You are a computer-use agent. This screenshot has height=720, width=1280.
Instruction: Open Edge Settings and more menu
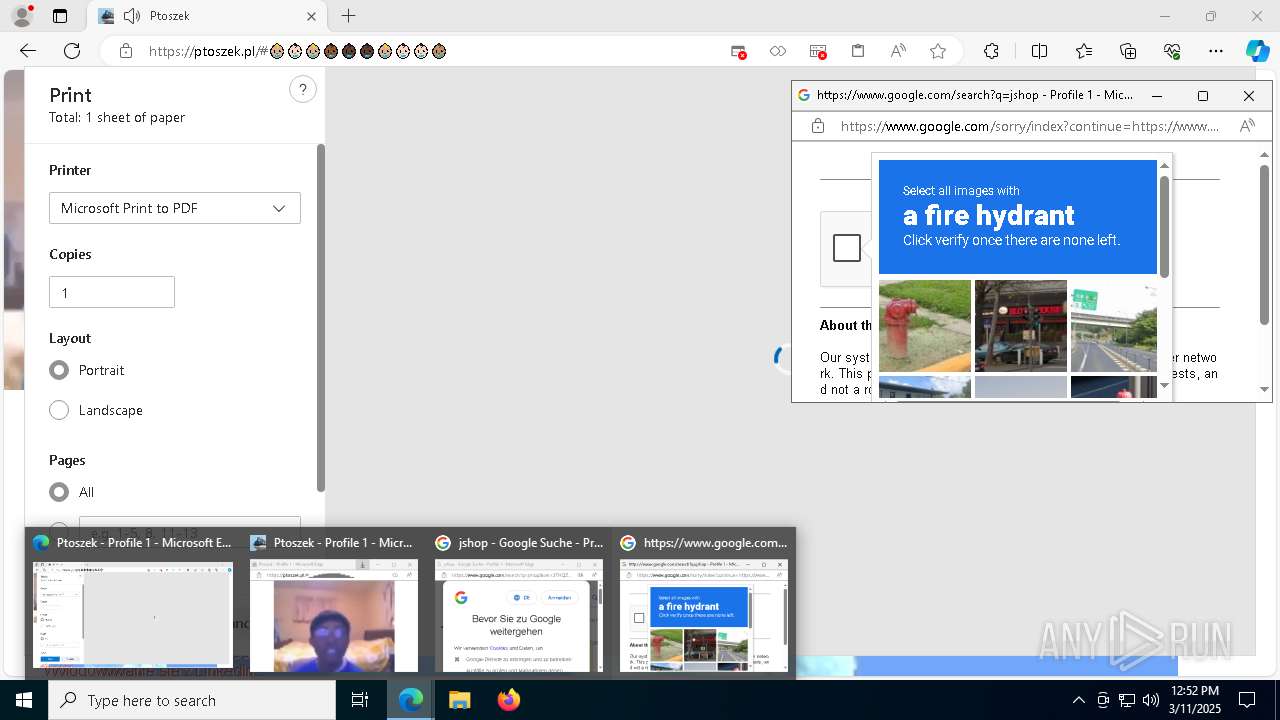1216,51
